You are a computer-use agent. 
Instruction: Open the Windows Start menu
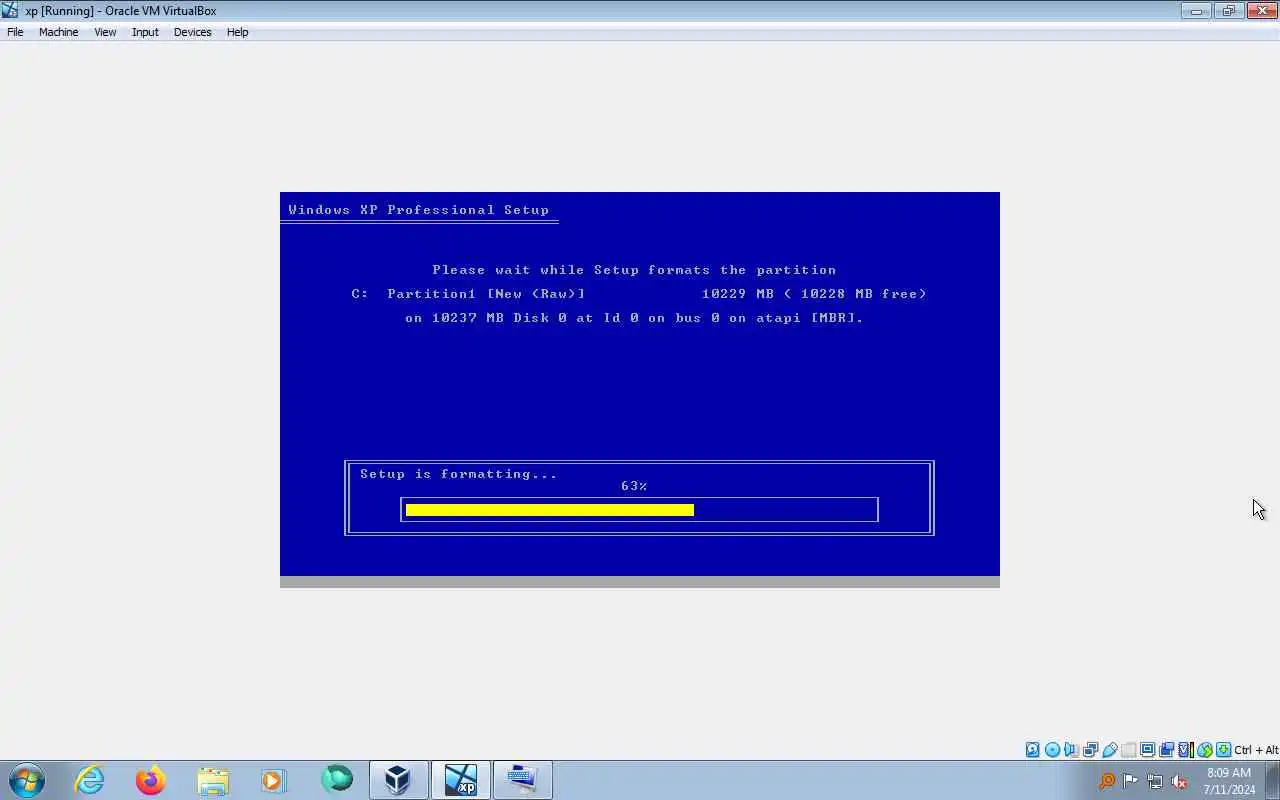[x=26, y=780]
